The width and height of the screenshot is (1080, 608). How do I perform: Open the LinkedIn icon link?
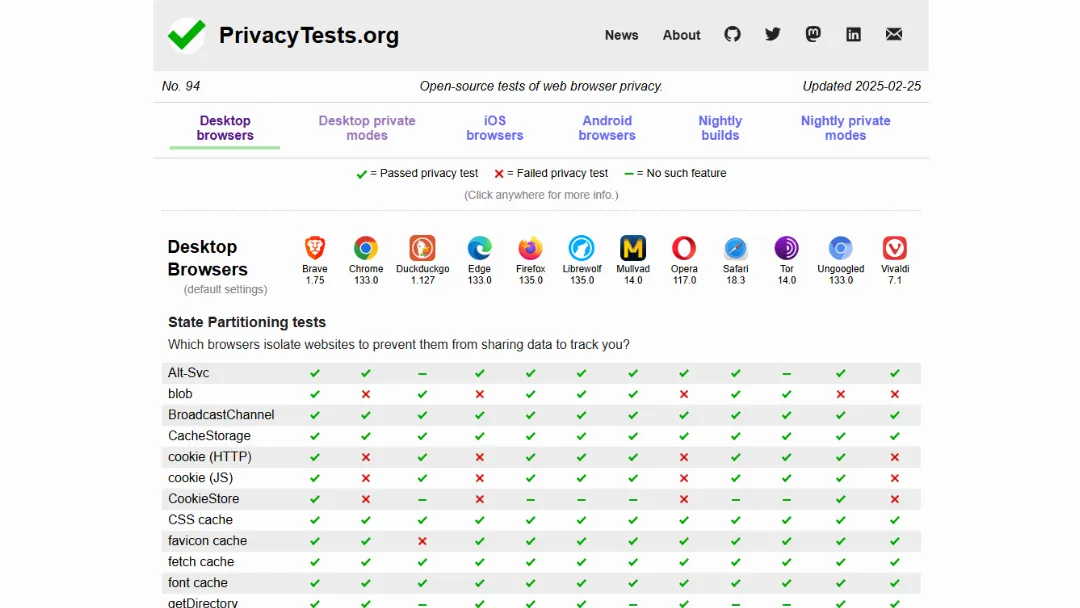point(853,34)
